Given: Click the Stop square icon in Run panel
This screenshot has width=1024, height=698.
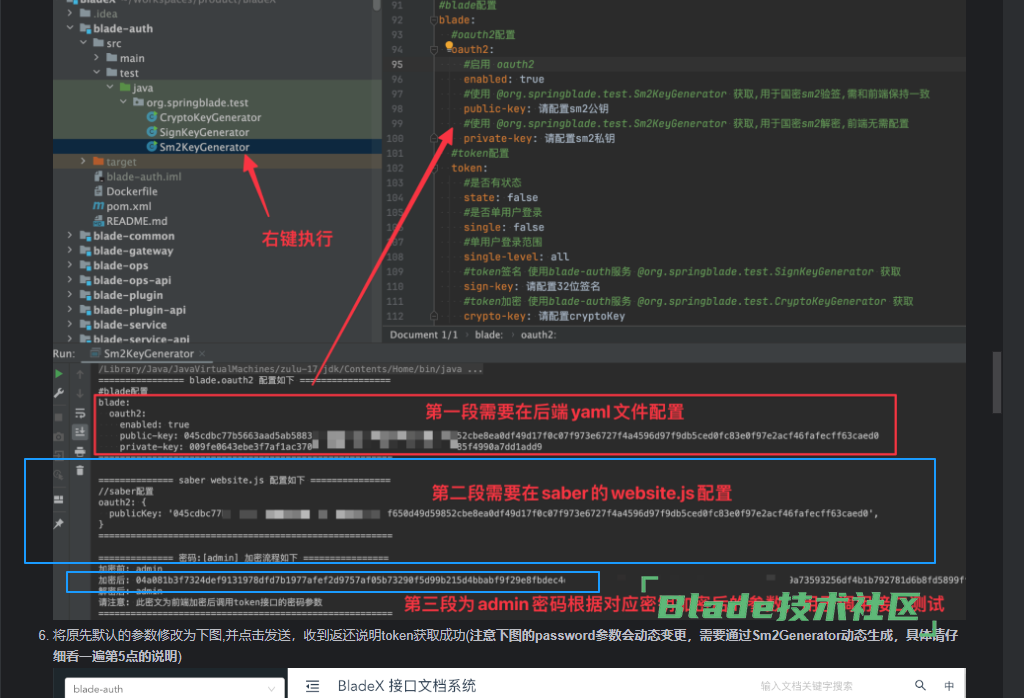Looking at the screenshot, I should tap(59, 417).
